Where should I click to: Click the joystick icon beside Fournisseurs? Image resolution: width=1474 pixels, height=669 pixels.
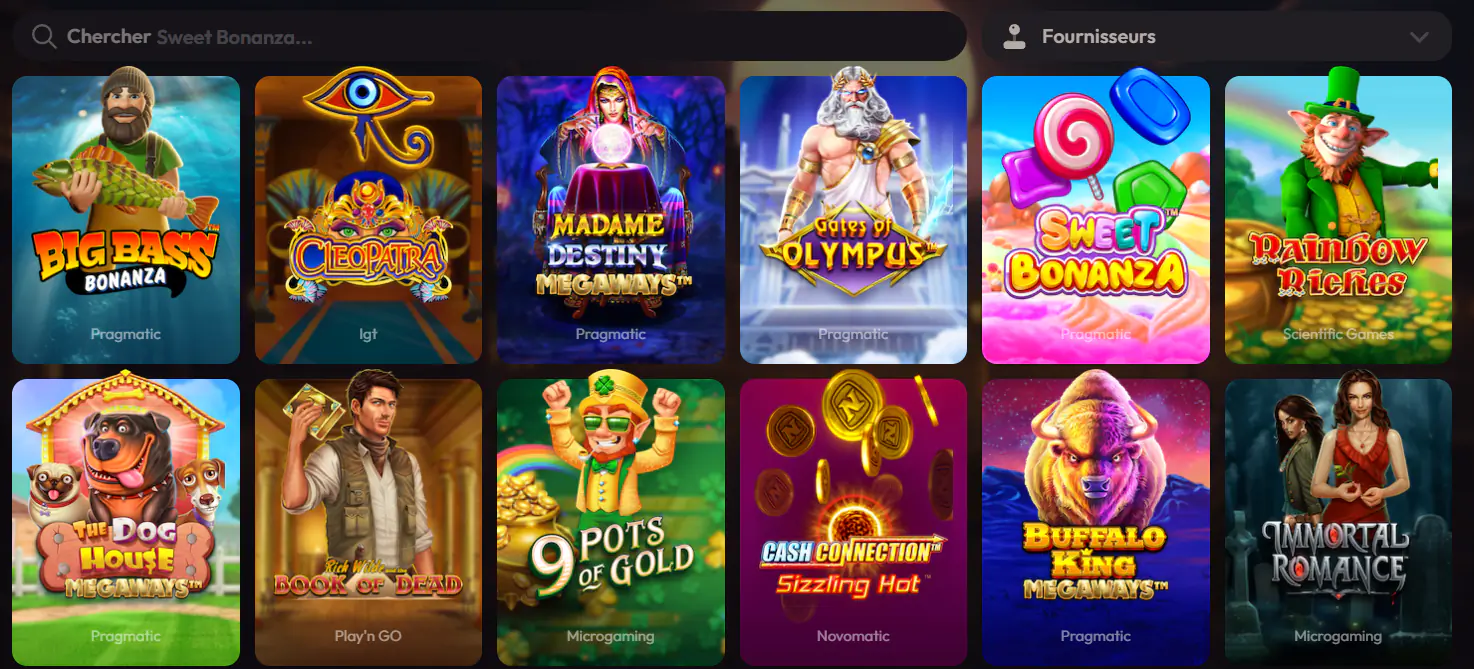(x=1014, y=37)
